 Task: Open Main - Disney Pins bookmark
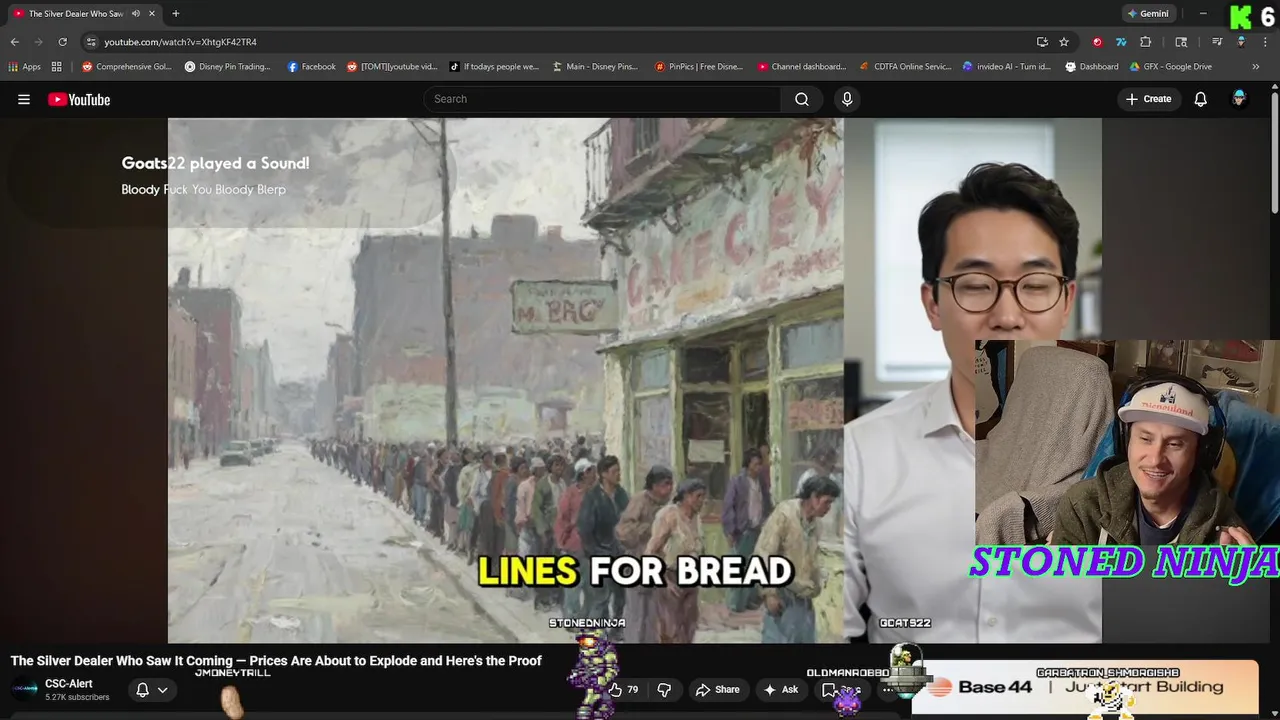click(595, 67)
